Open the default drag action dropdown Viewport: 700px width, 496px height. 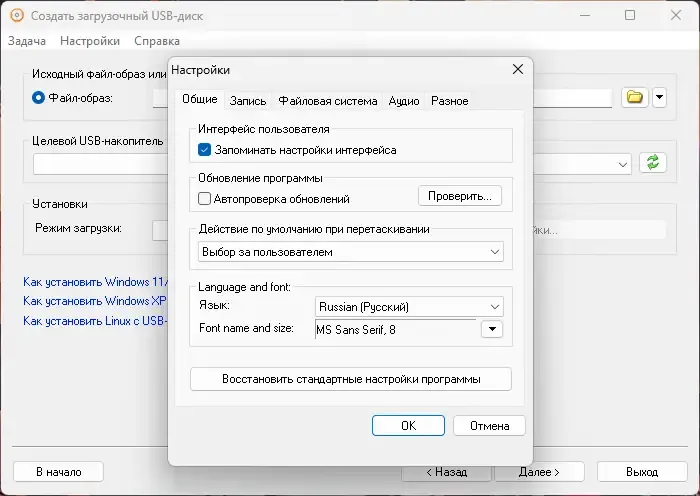351,252
